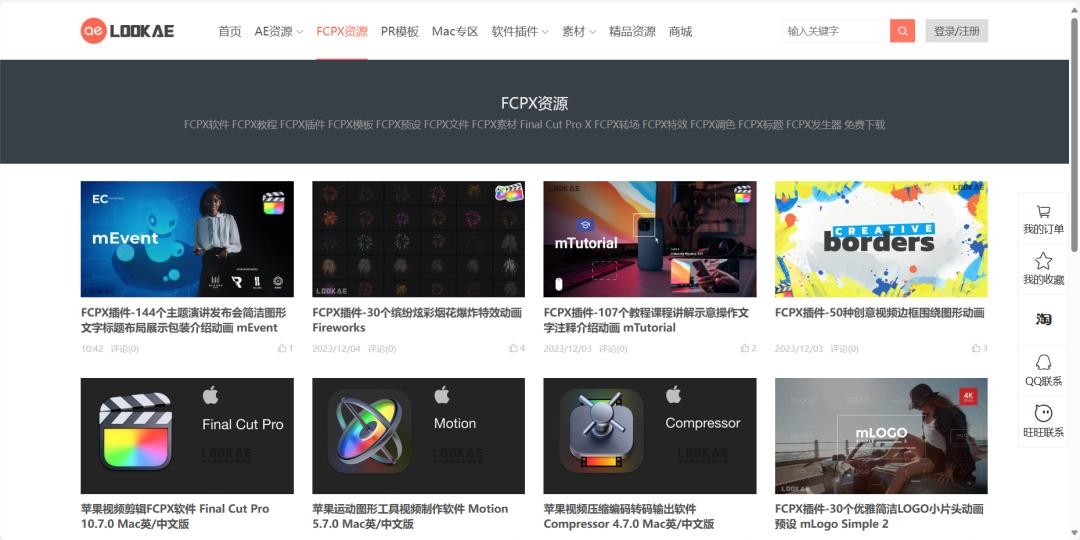Click the LookAE logo

(x=127, y=31)
